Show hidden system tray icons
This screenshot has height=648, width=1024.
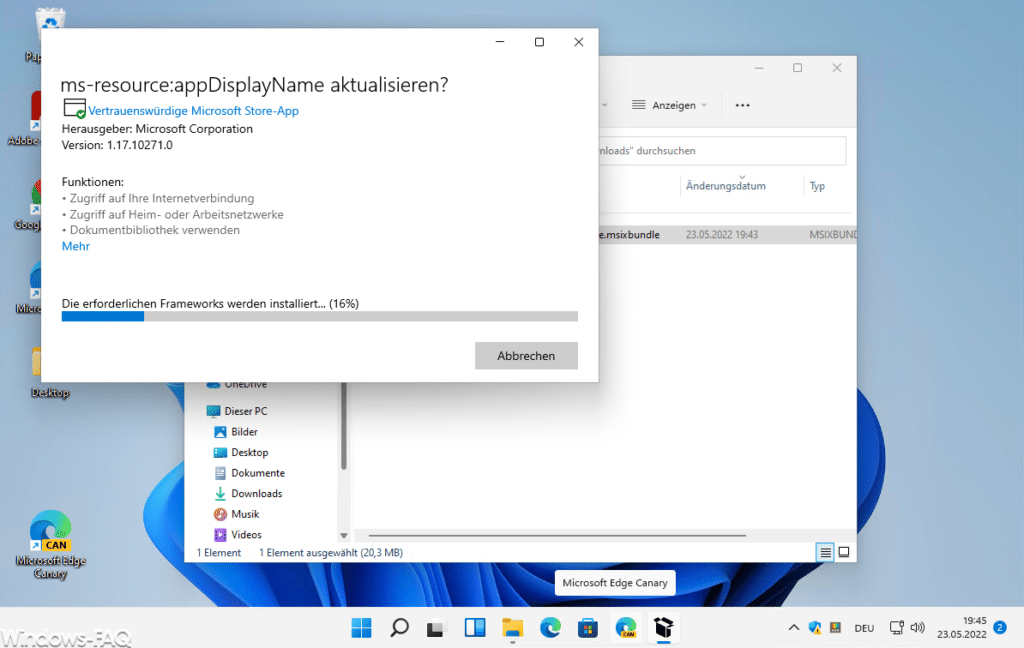(793, 628)
